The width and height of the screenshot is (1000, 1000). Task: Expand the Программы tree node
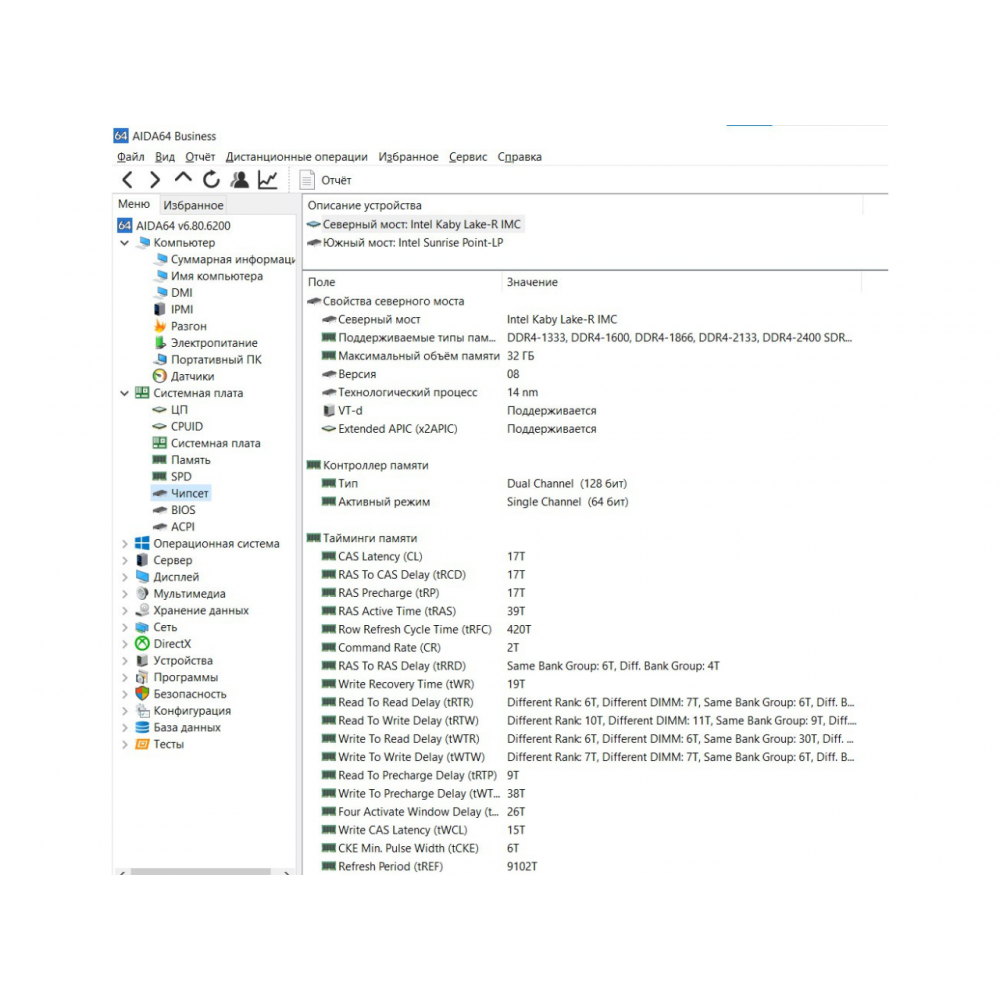(124, 677)
